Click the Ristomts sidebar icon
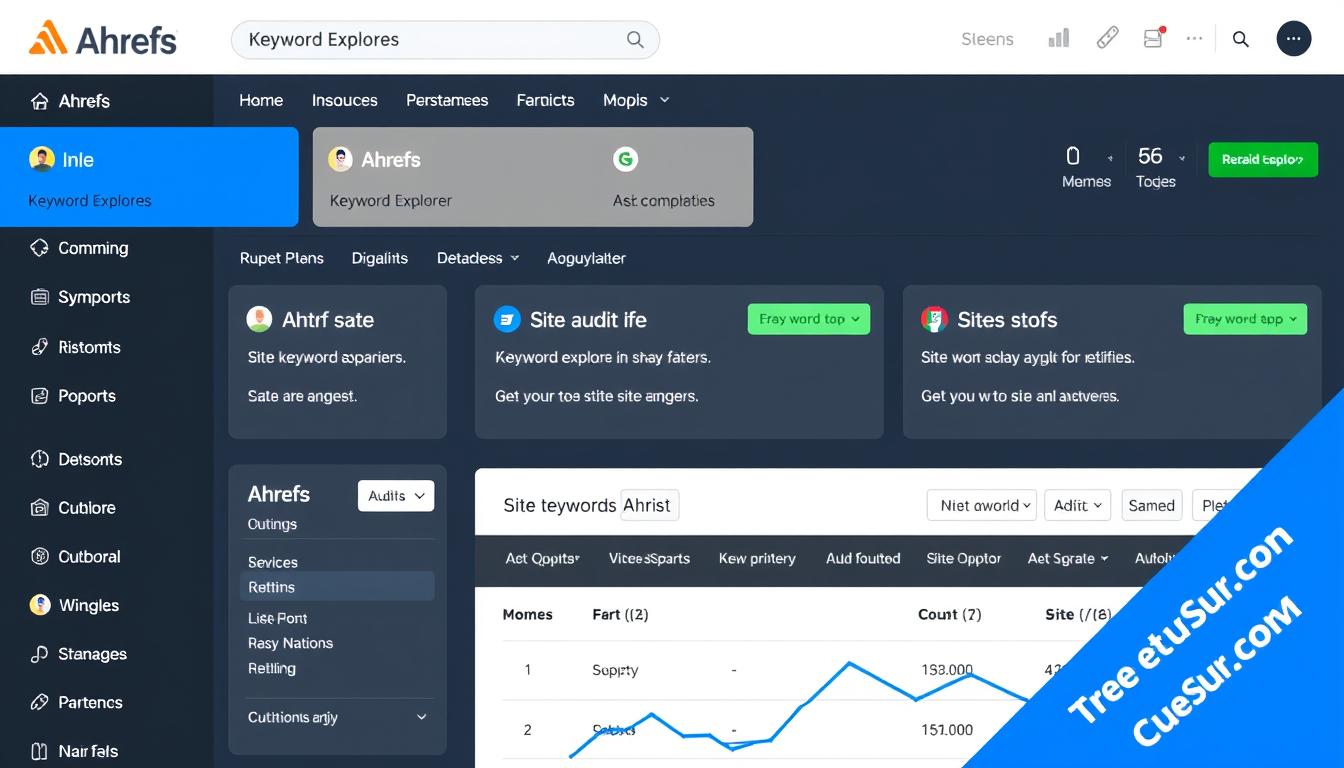 point(40,347)
